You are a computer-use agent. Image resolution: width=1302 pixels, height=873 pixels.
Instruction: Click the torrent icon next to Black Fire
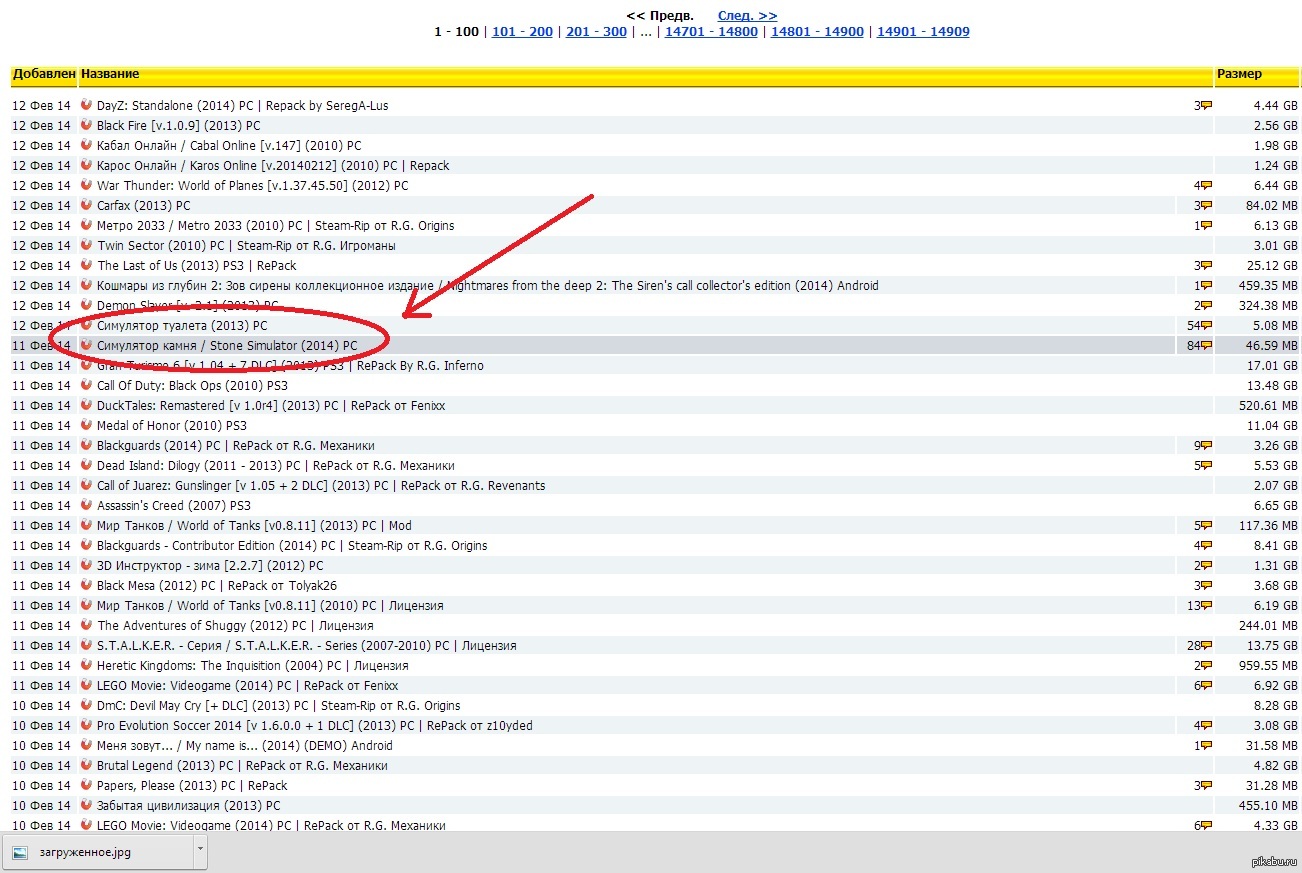point(86,125)
